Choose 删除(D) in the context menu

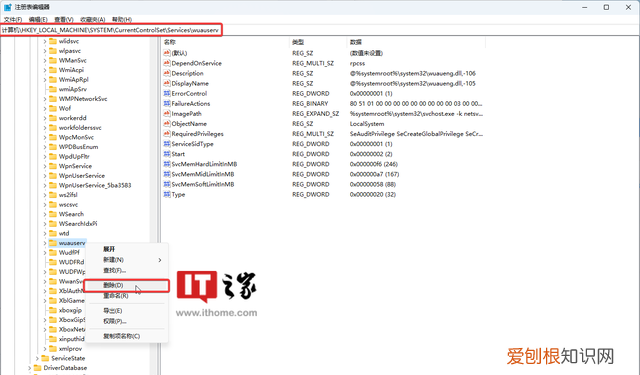127,285
